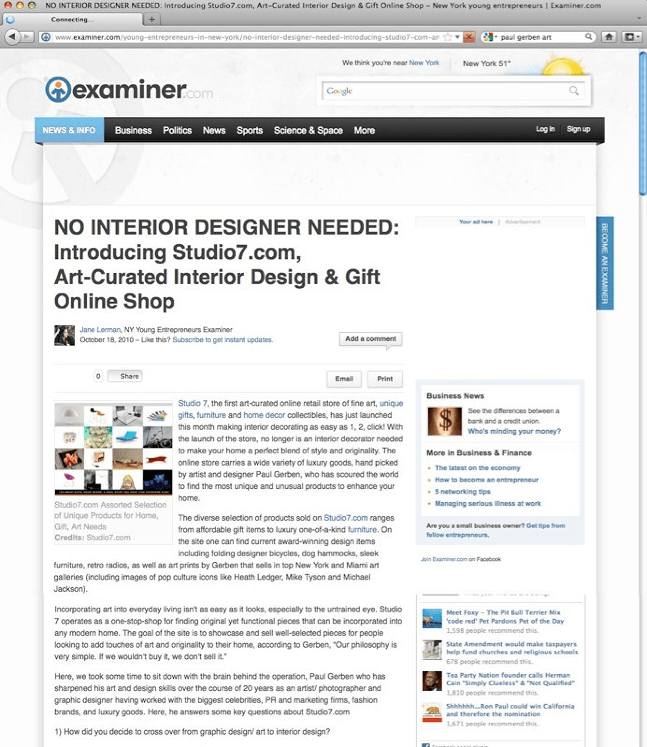Open Tea Party Nation founder story link
The image size is (647, 747).
pos(510,679)
